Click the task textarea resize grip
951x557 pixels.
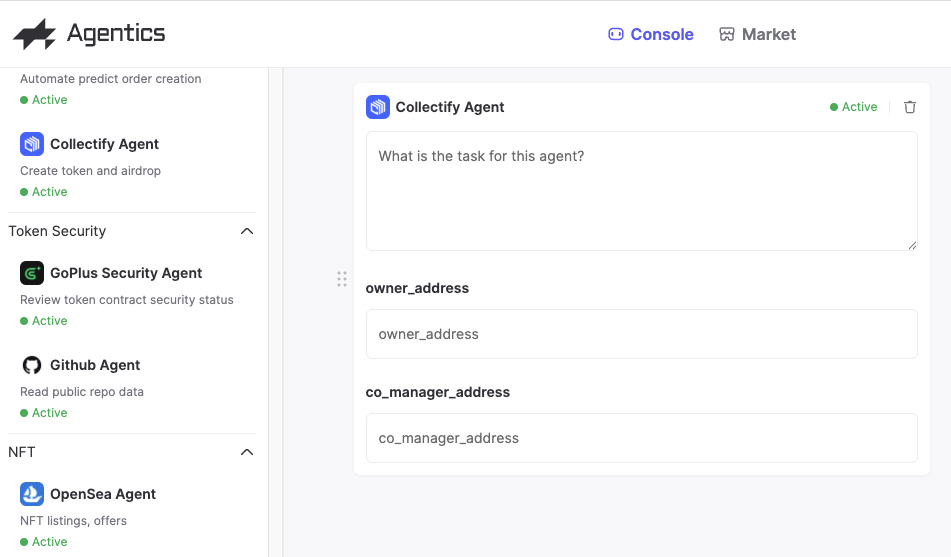coord(912,245)
